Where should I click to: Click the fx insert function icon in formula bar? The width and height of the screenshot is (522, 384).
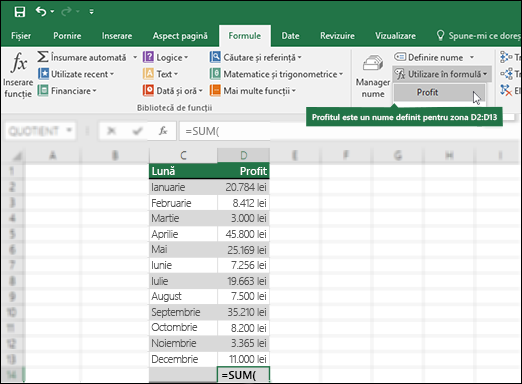[x=163, y=131]
